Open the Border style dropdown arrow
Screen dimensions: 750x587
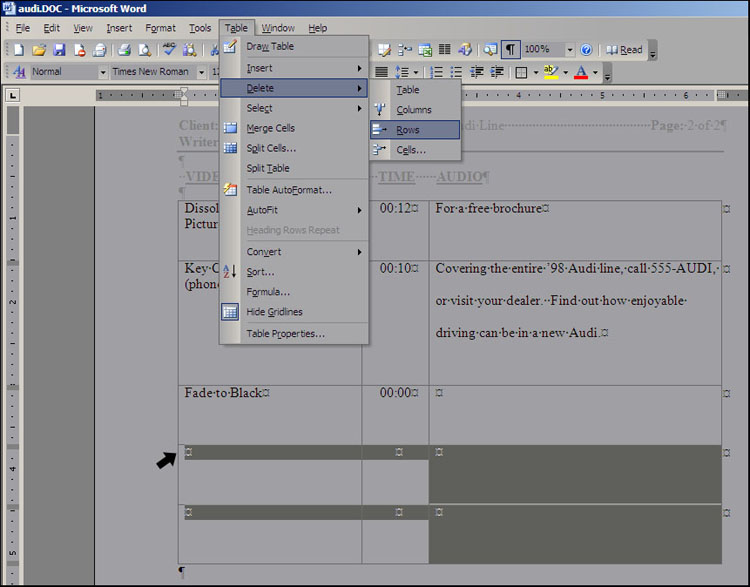[x=536, y=73]
